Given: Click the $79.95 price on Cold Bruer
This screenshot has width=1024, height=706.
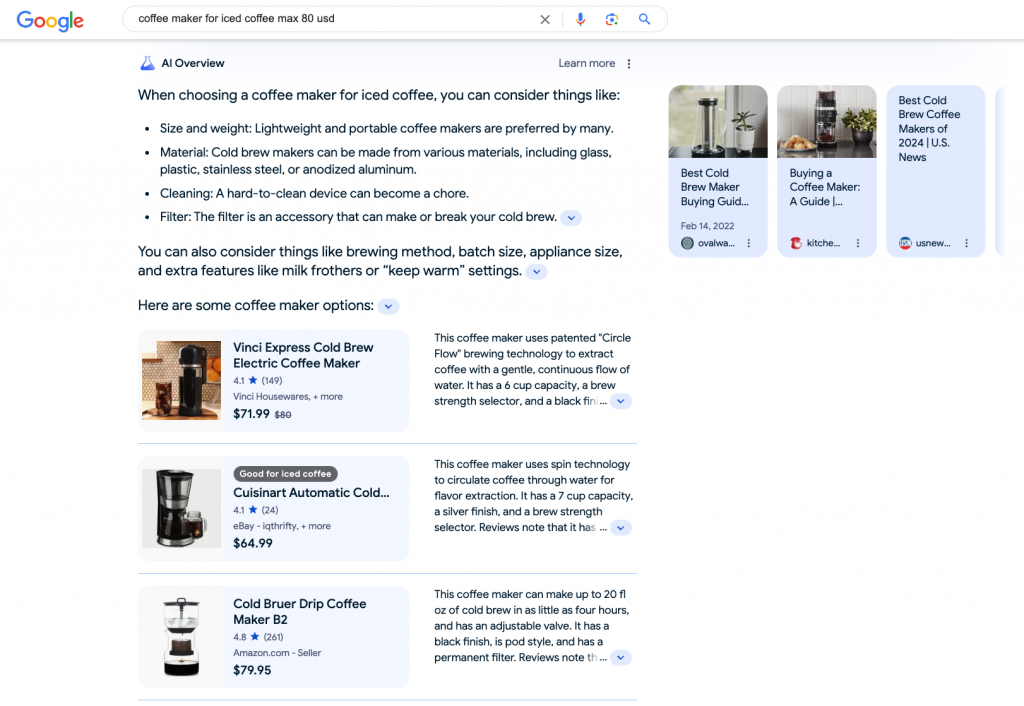Looking at the screenshot, I should point(252,670).
